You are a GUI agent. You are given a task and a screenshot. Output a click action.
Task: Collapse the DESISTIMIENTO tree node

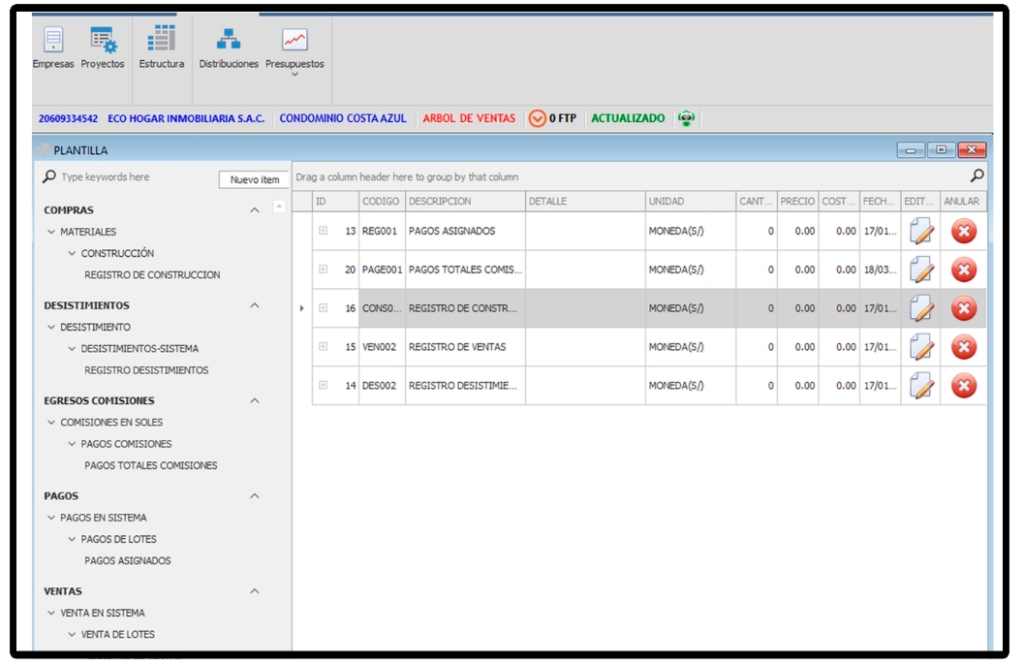pos(51,327)
